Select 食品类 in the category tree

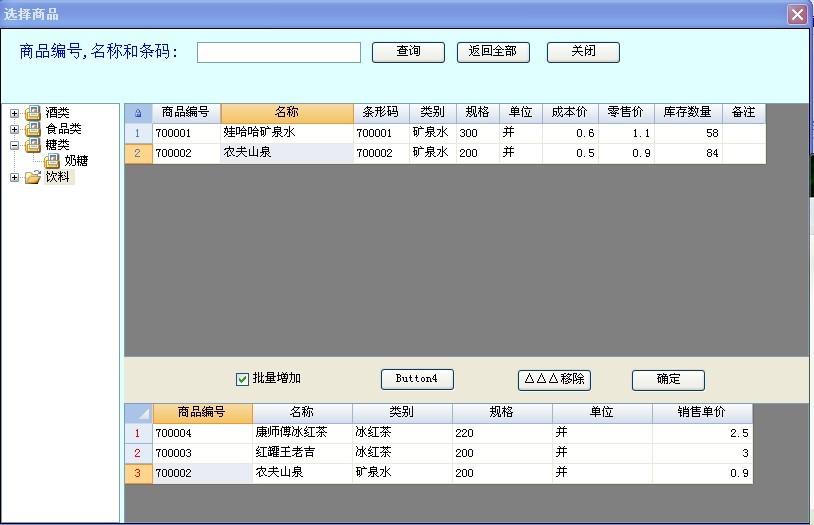point(63,129)
